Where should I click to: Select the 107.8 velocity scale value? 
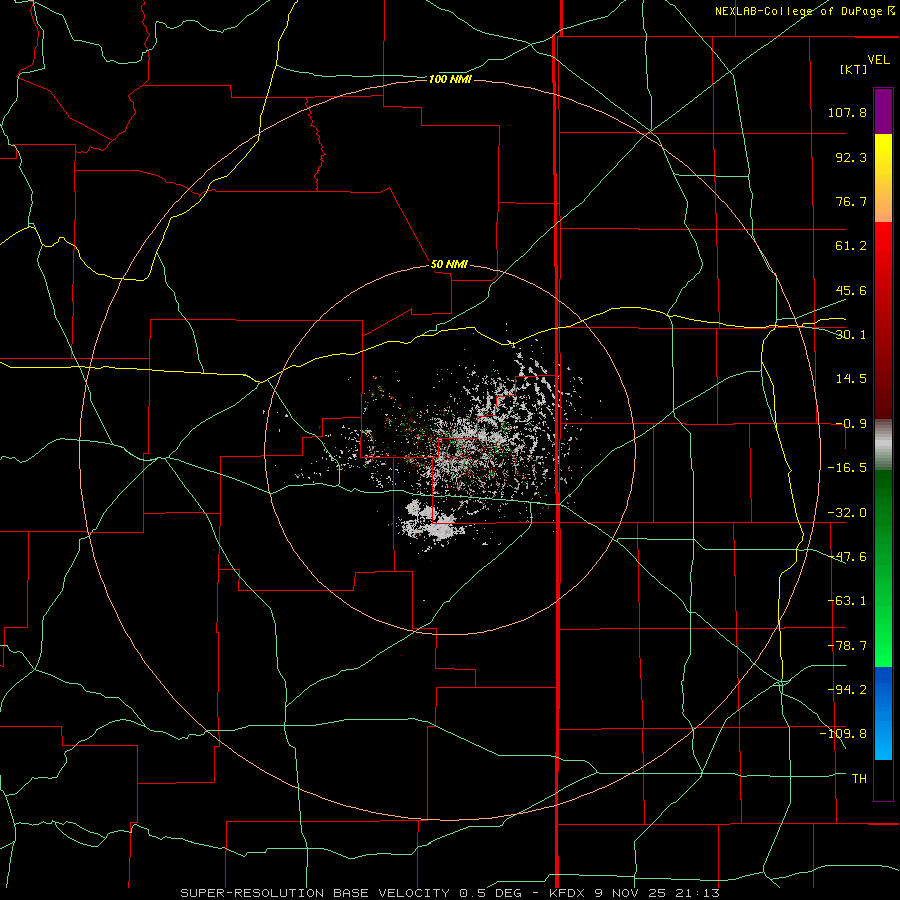tap(847, 112)
